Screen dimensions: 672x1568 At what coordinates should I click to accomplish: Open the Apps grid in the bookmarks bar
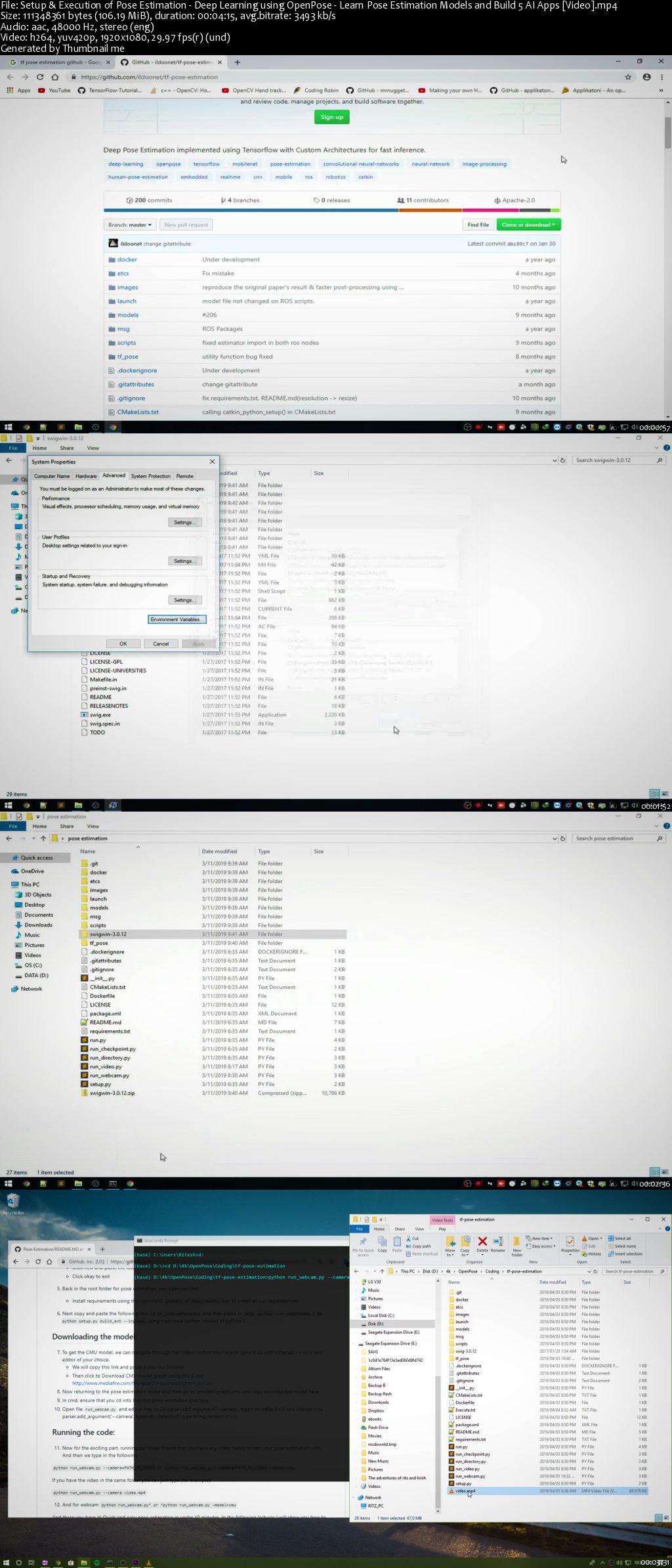coord(18,91)
